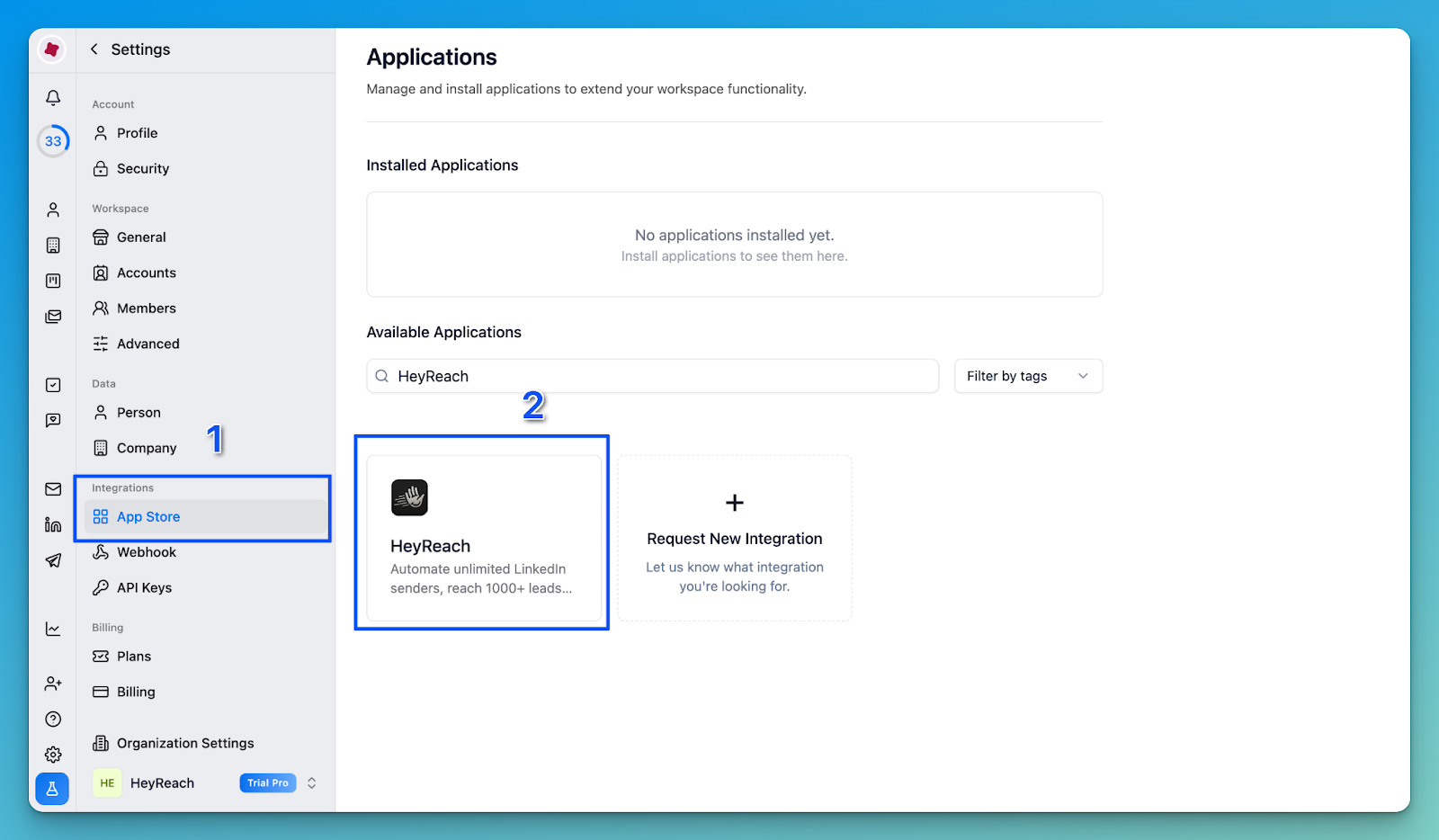Click 'No applications installed yet.' text
The height and width of the screenshot is (840, 1439).
pos(735,235)
